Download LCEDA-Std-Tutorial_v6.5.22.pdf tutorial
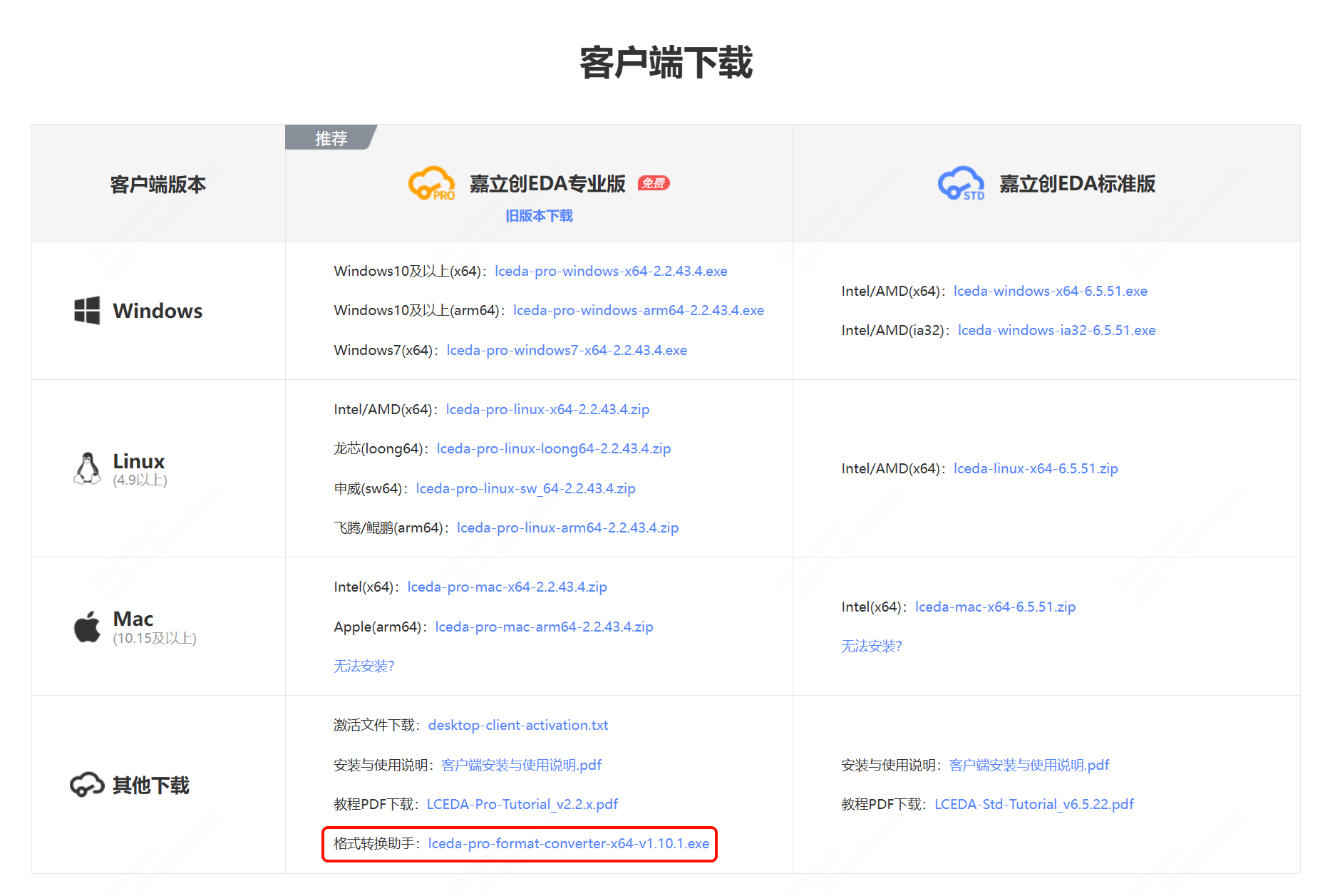Image resolution: width=1335 pixels, height=896 pixels. click(x=1034, y=803)
